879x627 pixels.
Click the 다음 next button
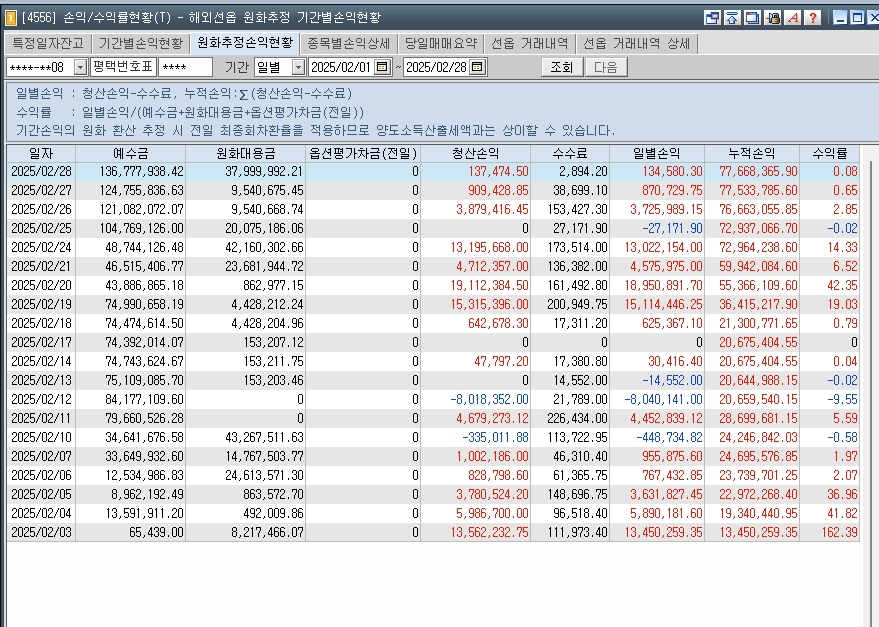click(x=605, y=67)
